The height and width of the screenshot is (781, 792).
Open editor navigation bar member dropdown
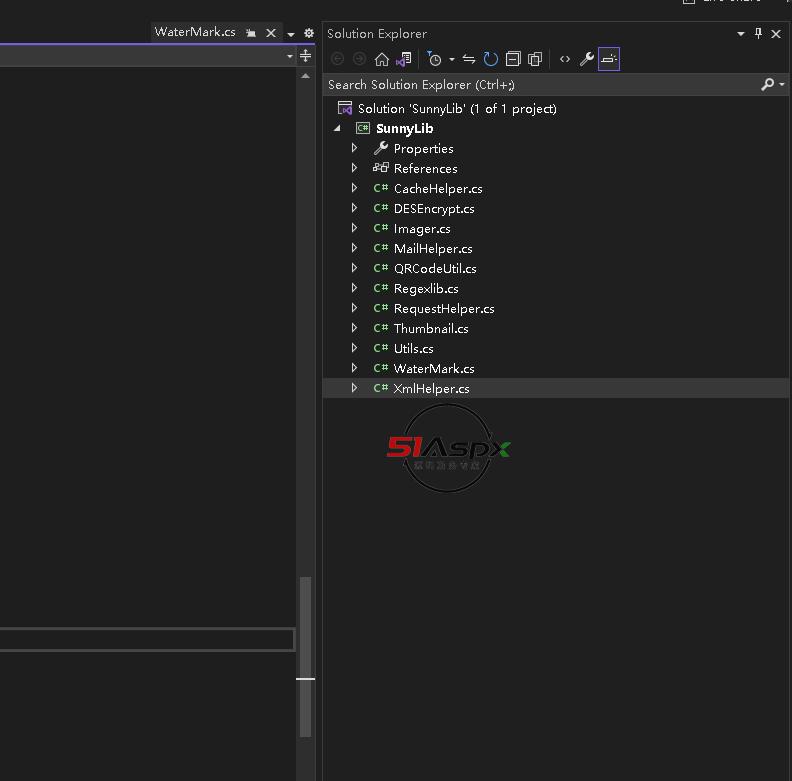pos(289,57)
